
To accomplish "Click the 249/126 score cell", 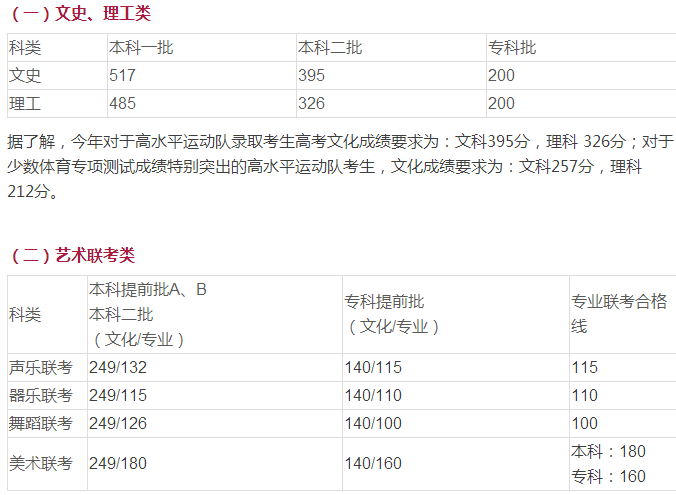I will pyautogui.click(x=118, y=423).
